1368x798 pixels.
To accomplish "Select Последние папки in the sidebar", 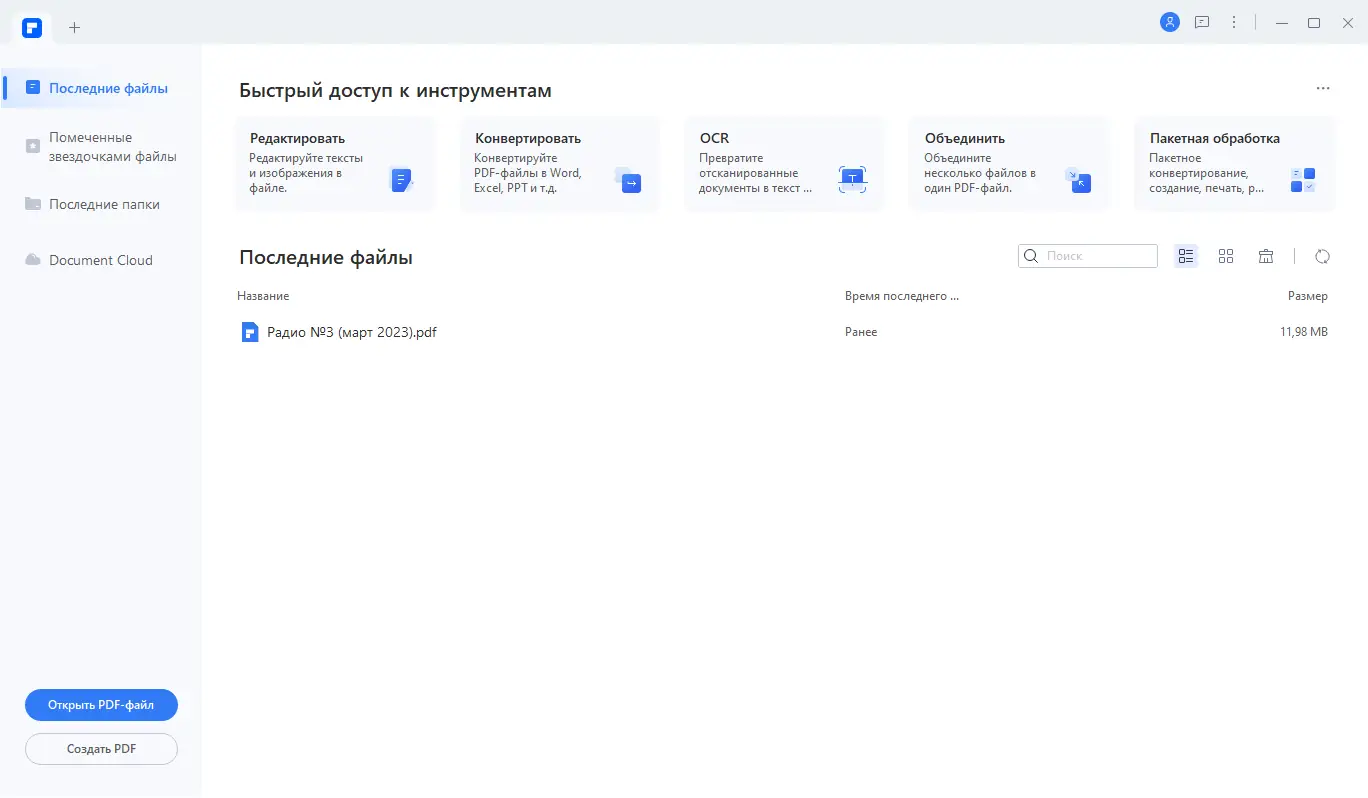I will pyautogui.click(x=100, y=204).
